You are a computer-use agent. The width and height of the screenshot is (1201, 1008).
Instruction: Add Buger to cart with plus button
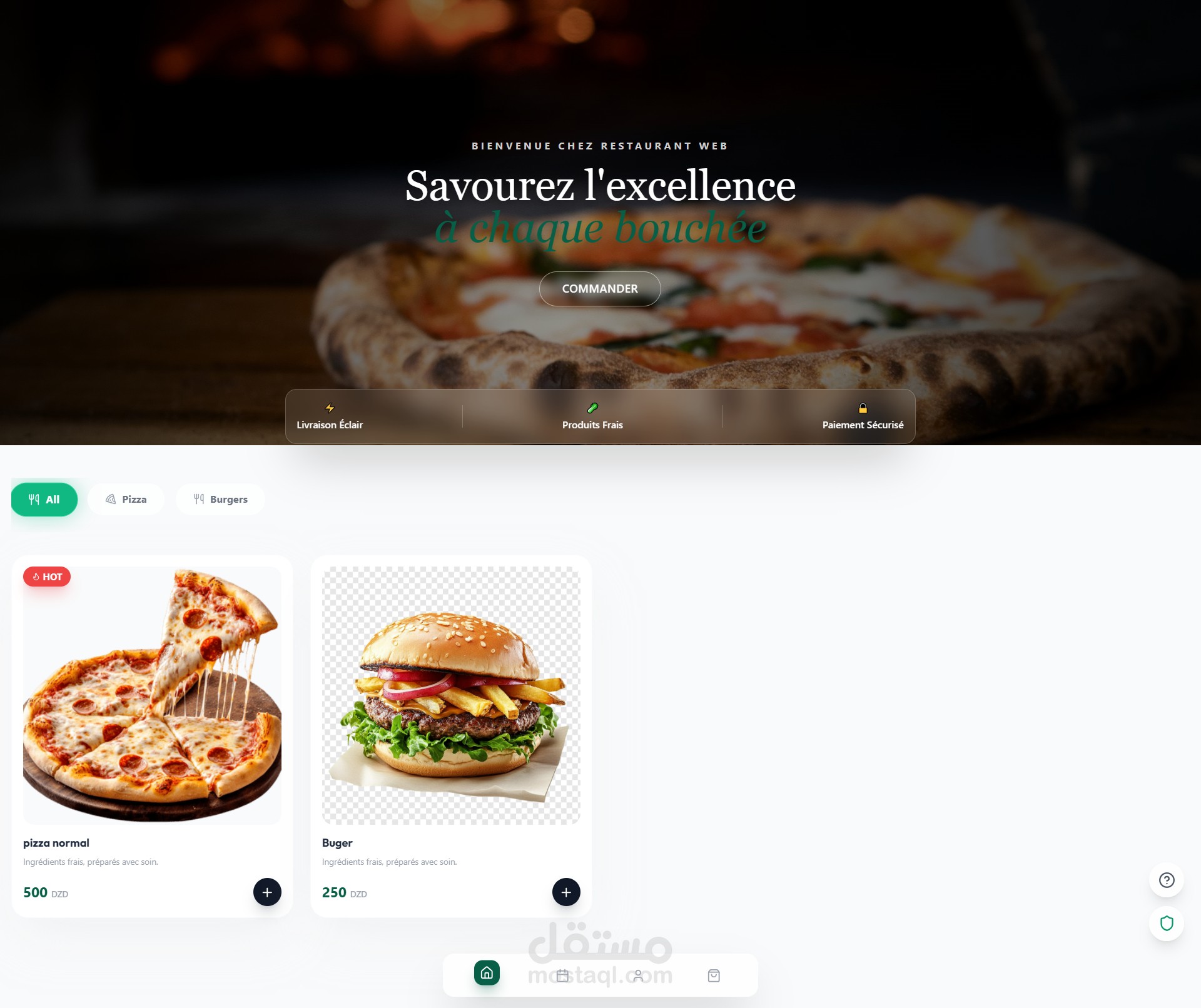pyautogui.click(x=566, y=892)
